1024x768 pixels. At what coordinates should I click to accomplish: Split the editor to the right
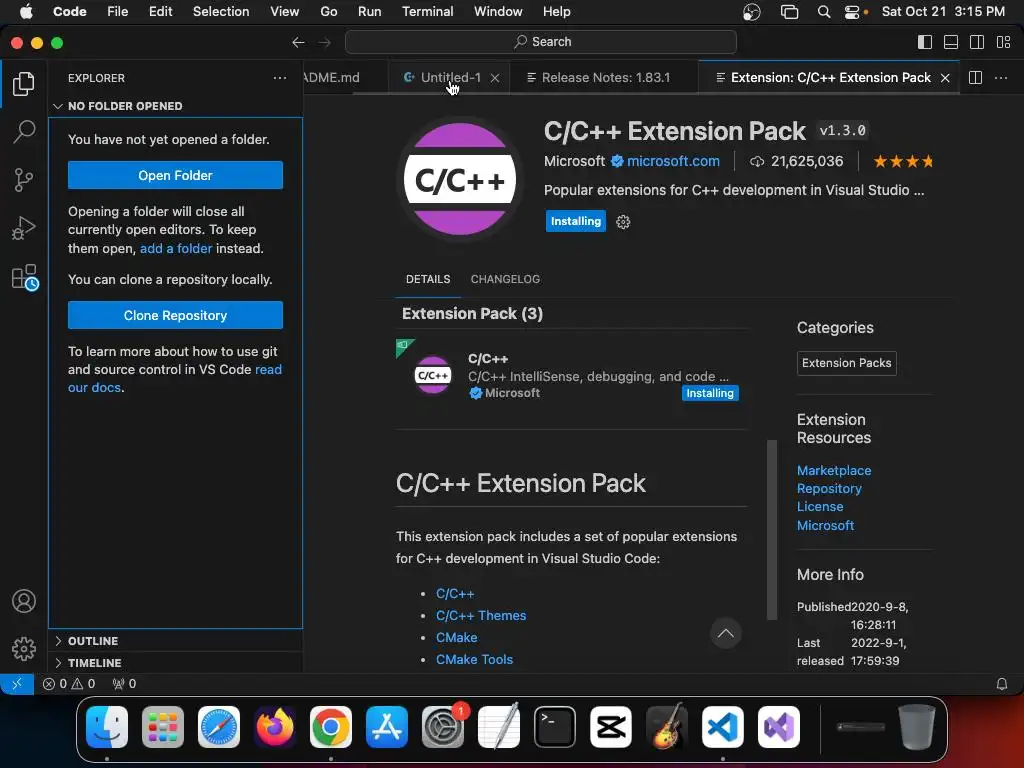pyautogui.click(x=975, y=78)
